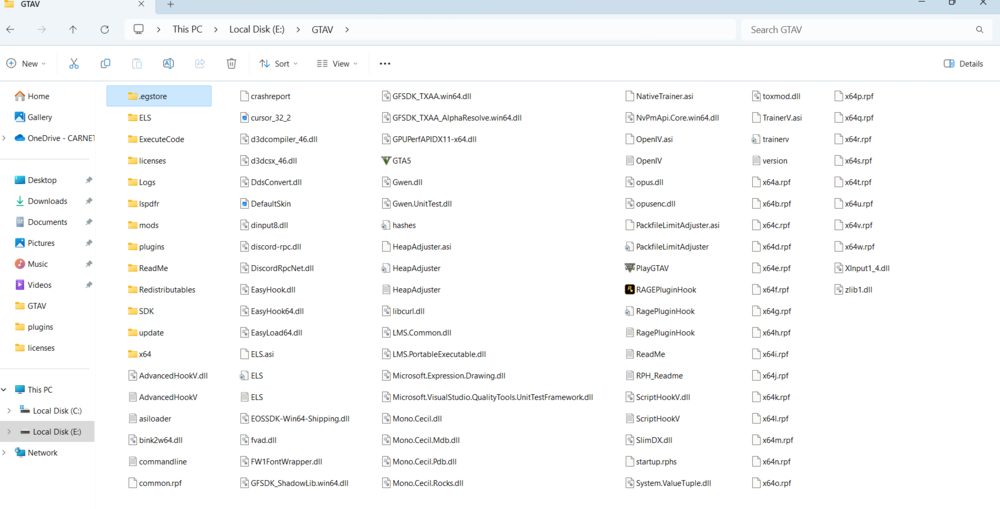This screenshot has width=1000, height=509.
Task: Select the update folder
Action: pyautogui.click(x=145, y=332)
